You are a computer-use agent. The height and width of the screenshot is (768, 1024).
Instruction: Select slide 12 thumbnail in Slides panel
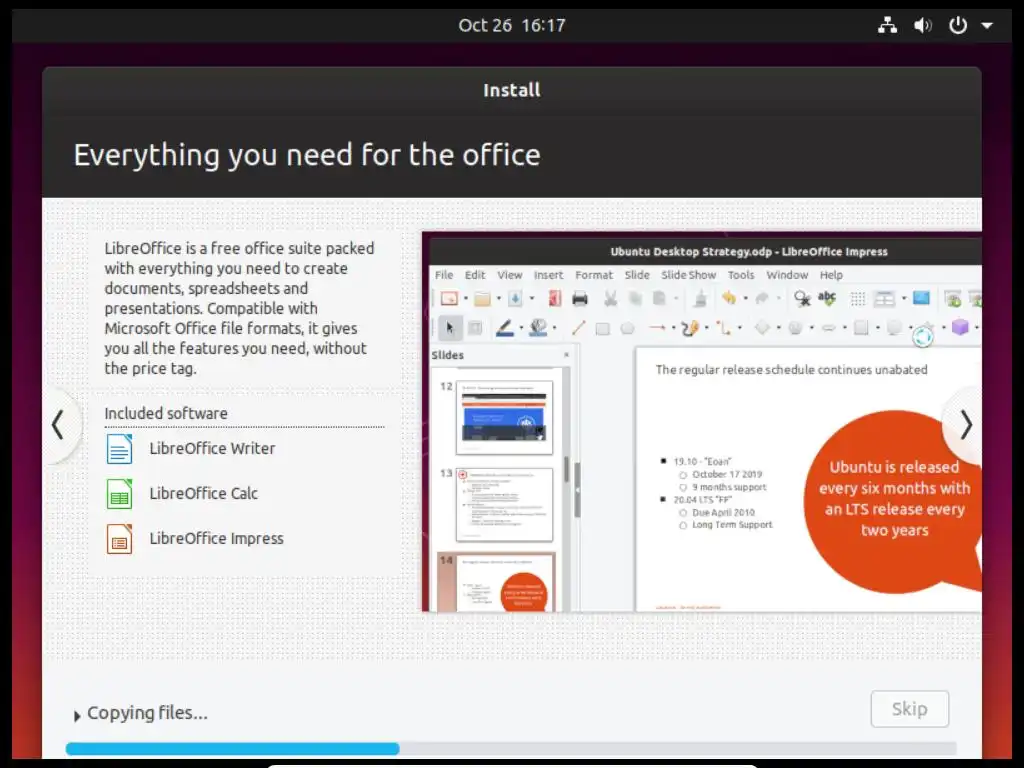(x=504, y=417)
